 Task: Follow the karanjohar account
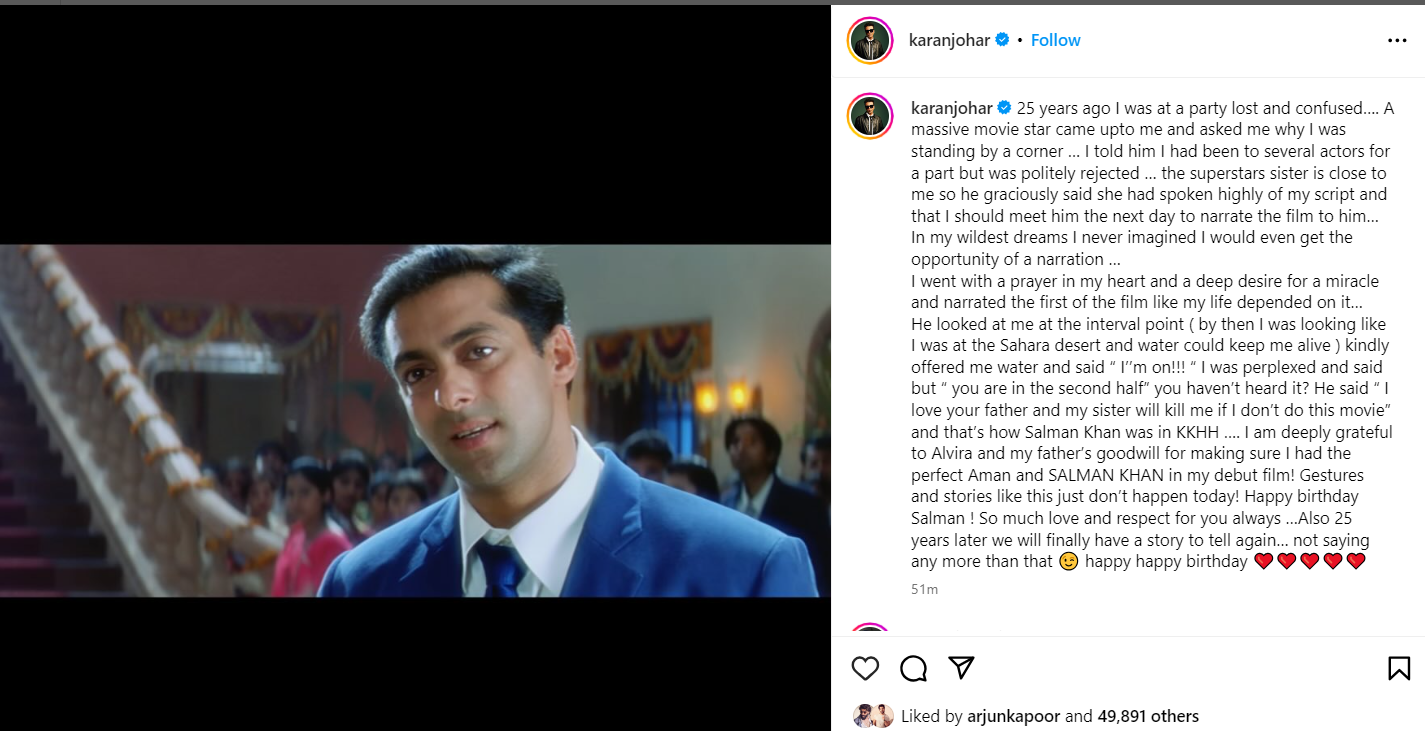(1055, 40)
